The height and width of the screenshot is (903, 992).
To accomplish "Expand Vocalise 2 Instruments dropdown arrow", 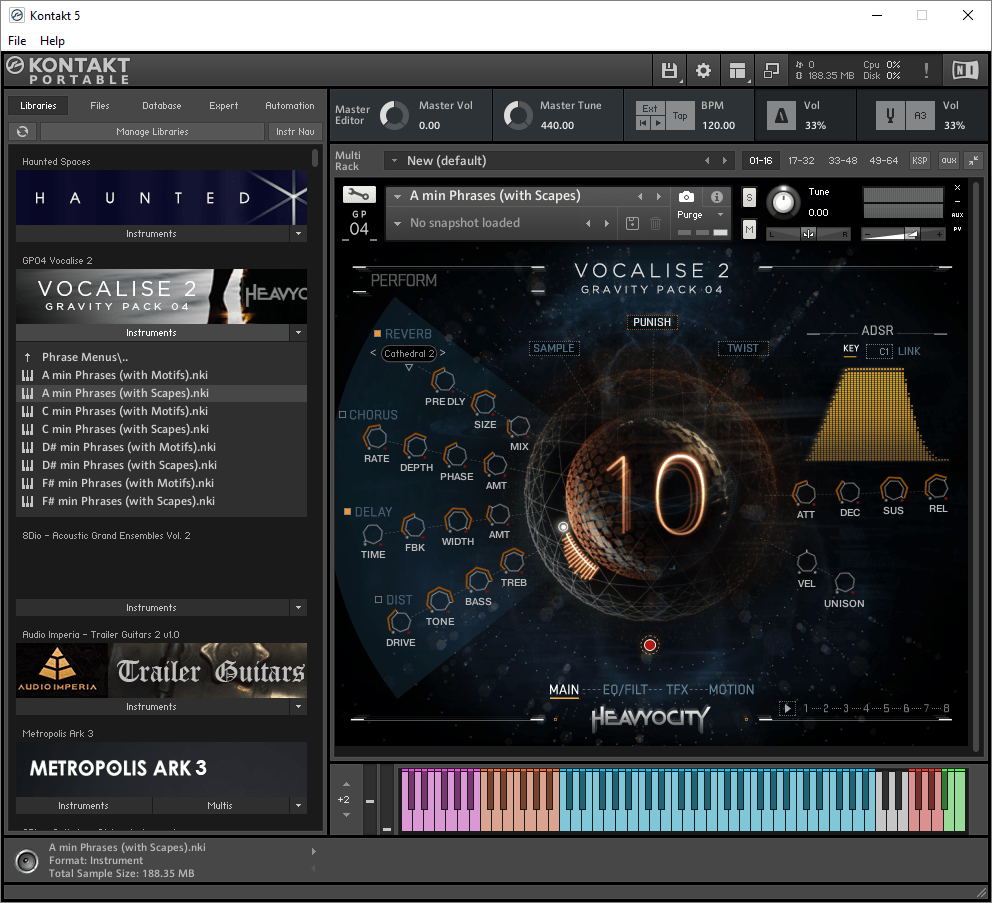I will click(299, 332).
